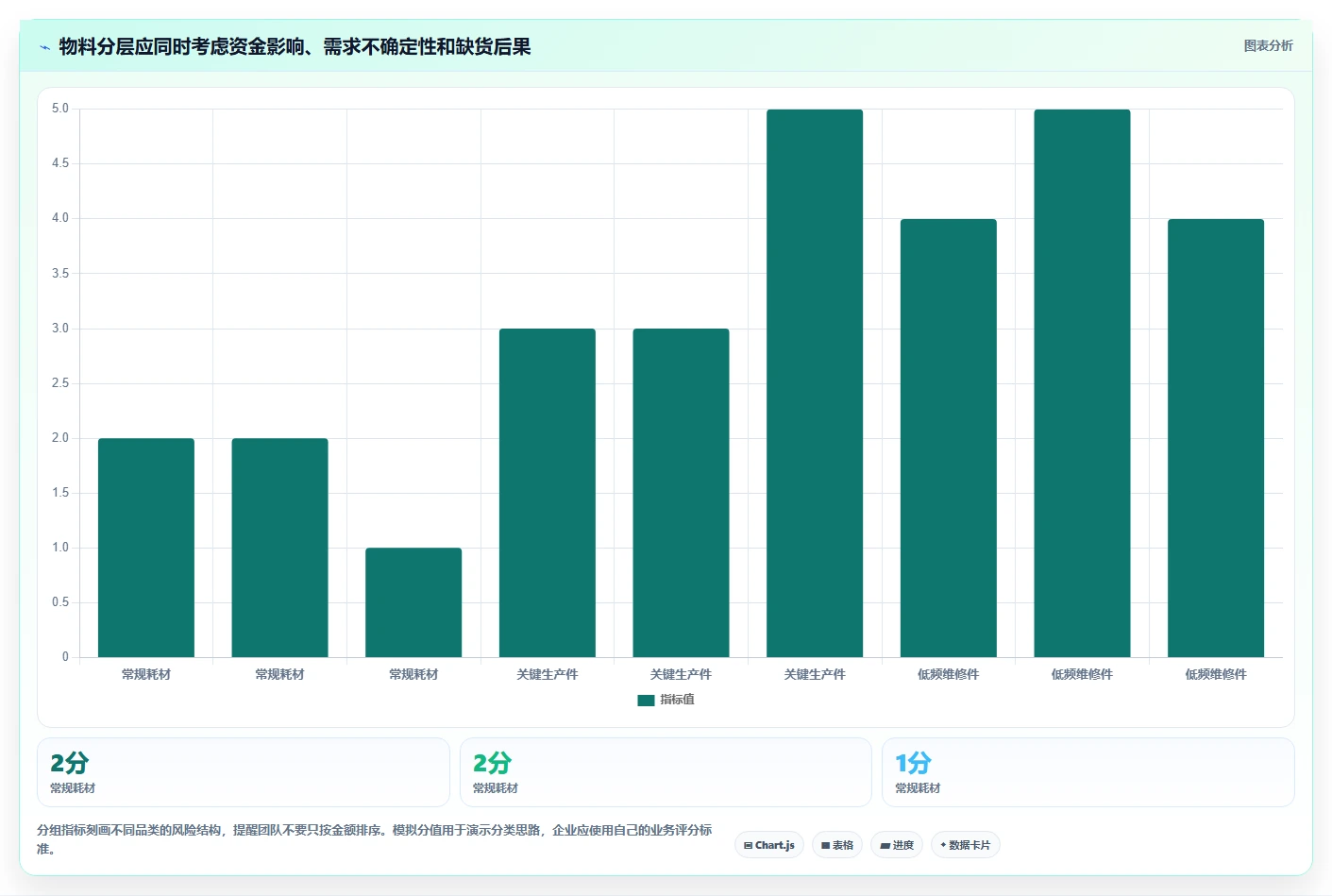The image size is (1332, 896).
Task: Open the 1分 常规耗材 stat card
Action: (1088, 772)
